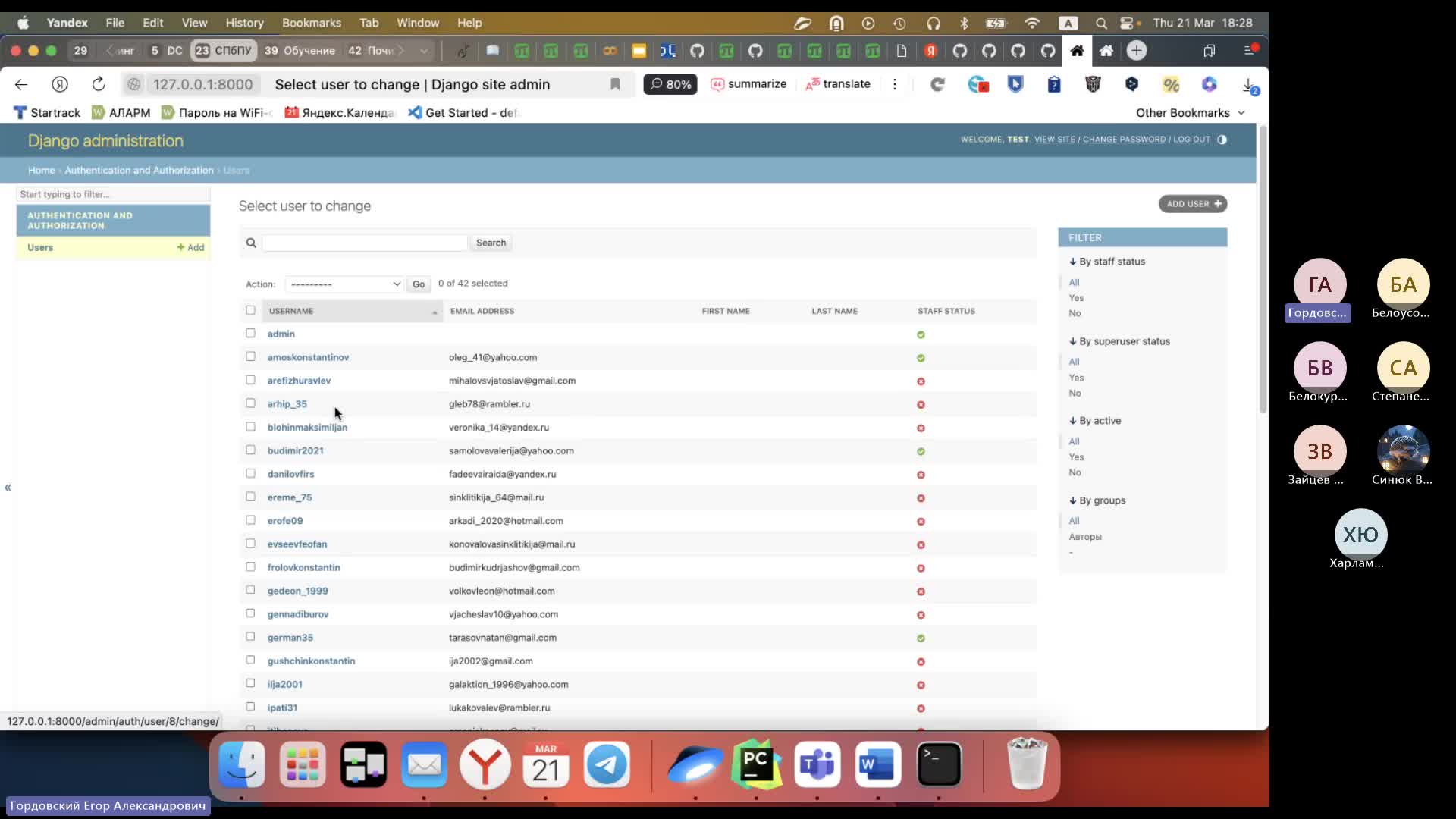This screenshot has width=1456, height=819.
Task: Open Yandex Browser from the dock
Action: coord(485,764)
